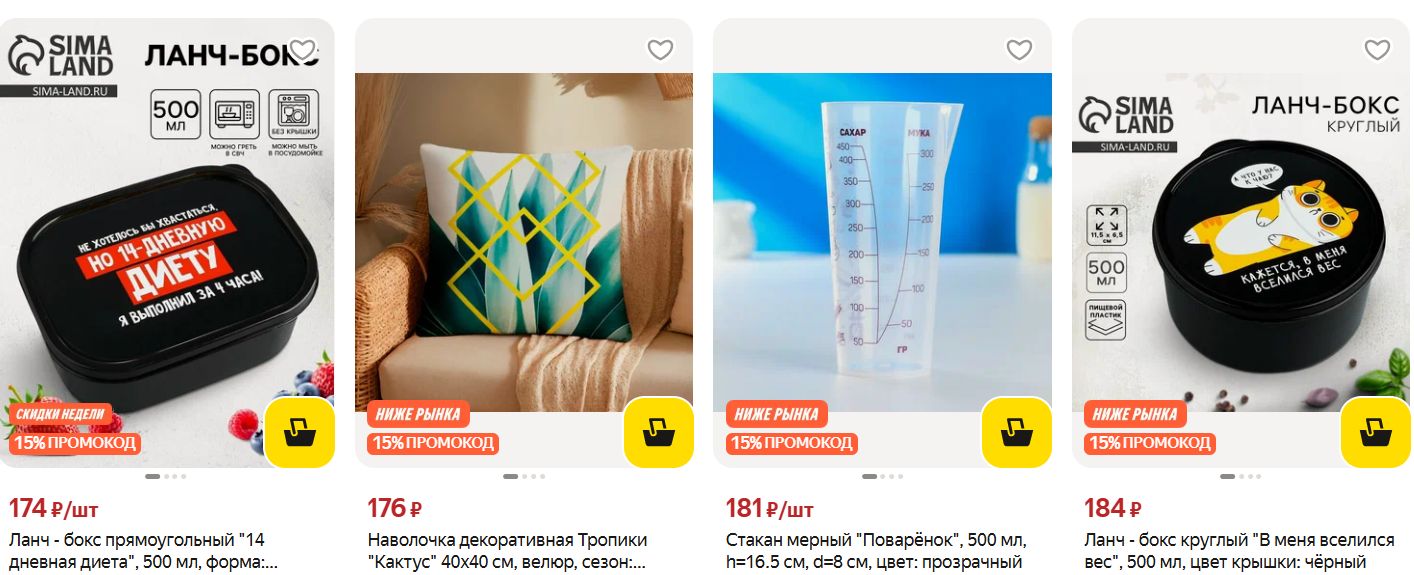This screenshot has height=575, width=1414.
Task: Open the '14 дневная диета' lunch box title
Action: point(143,551)
